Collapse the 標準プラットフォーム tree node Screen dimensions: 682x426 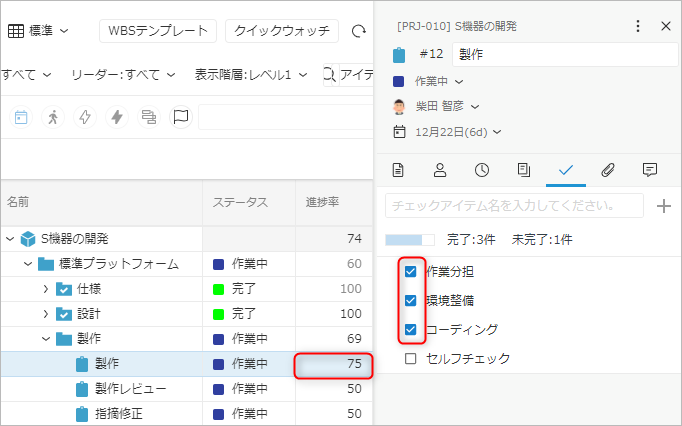click(x=28, y=264)
